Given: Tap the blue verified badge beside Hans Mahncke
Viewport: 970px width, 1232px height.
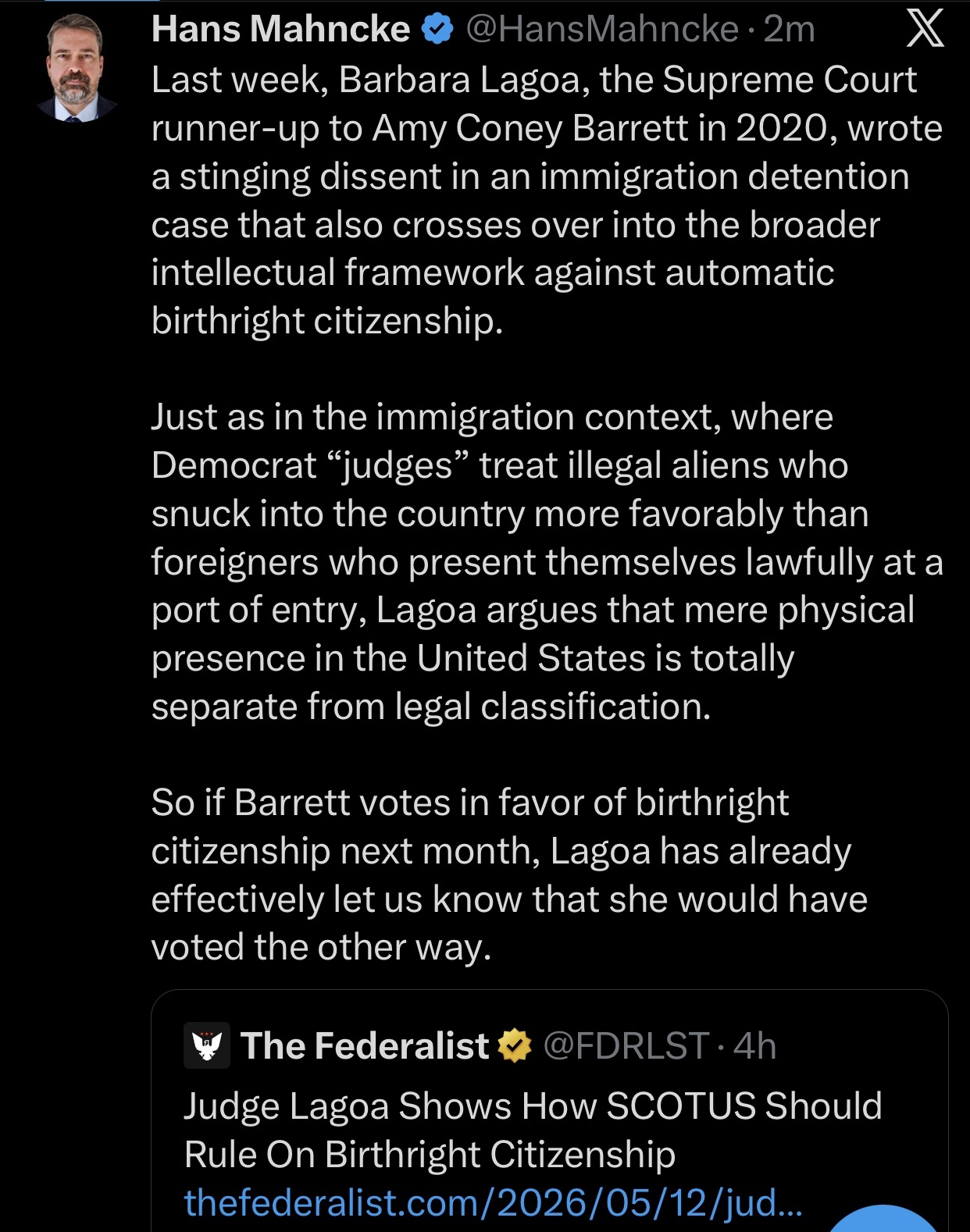Looking at the screenshot, I should coord(437,29).
